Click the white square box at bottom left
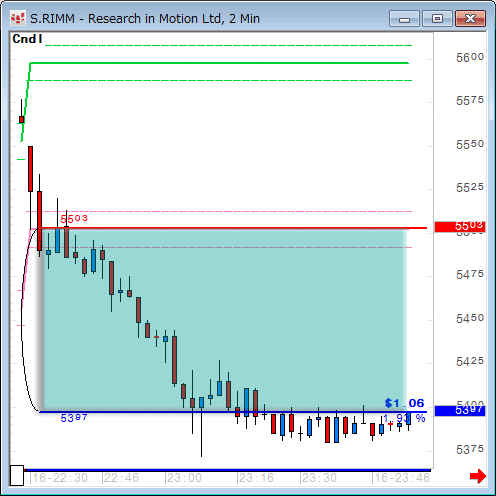 coord(17,476)
